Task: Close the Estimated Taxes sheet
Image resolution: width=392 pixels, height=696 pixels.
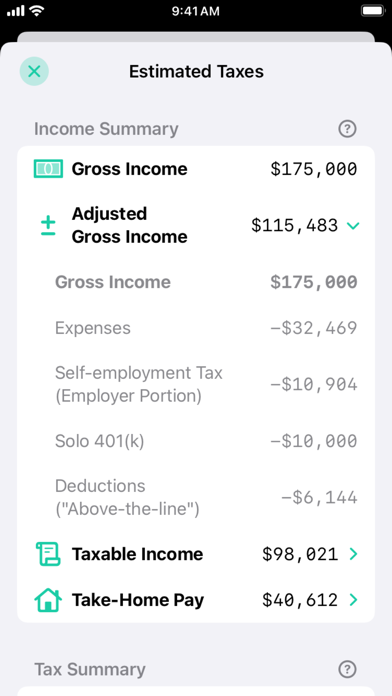Action: [34, 71]
